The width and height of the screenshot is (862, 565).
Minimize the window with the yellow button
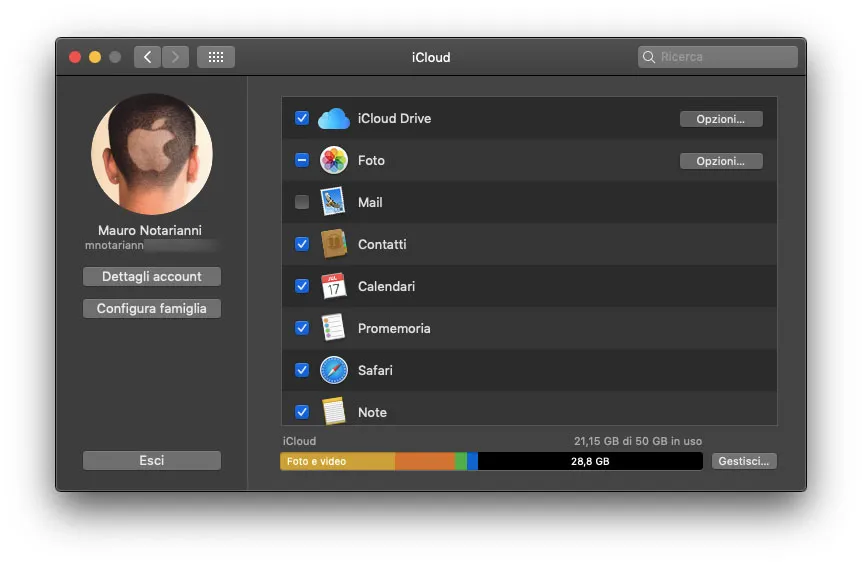pyautogui.click(x=95, y=57)
